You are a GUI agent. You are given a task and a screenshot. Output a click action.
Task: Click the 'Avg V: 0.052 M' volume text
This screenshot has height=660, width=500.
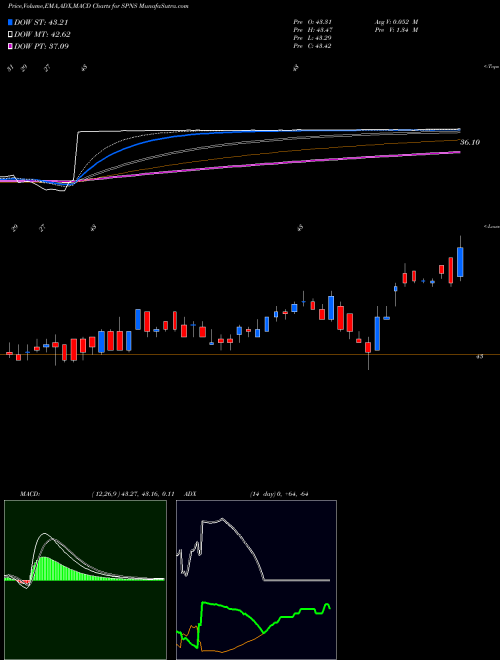[395, 22]
